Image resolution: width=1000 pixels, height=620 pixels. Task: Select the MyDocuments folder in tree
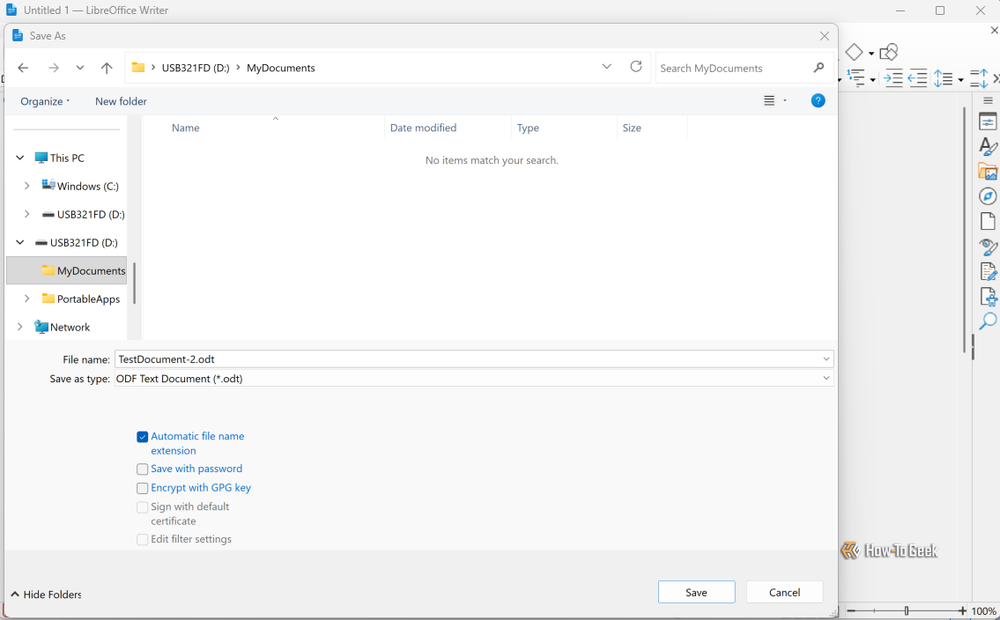pos(67,270)
